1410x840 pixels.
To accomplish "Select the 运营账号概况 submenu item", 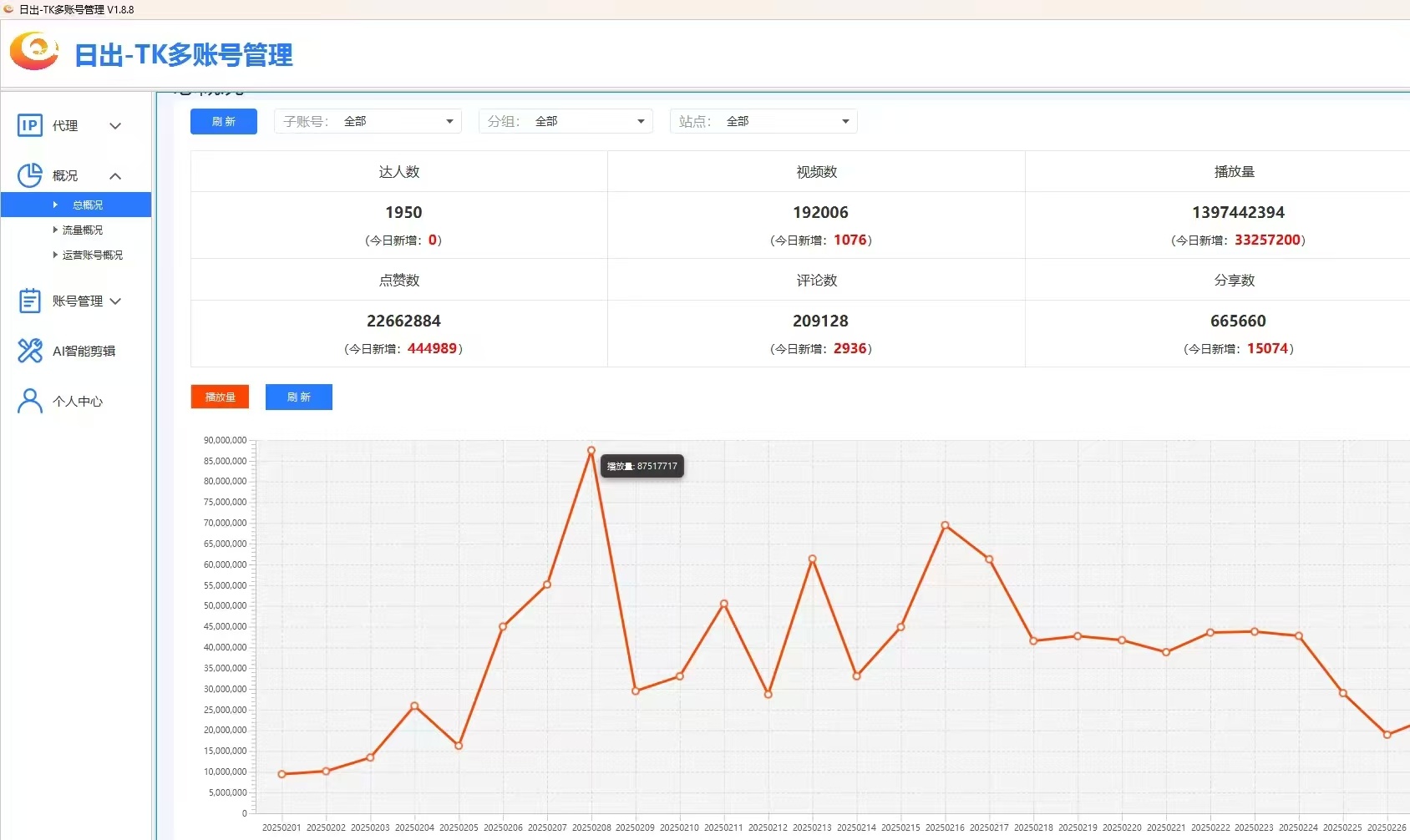I will pos(93,255).
